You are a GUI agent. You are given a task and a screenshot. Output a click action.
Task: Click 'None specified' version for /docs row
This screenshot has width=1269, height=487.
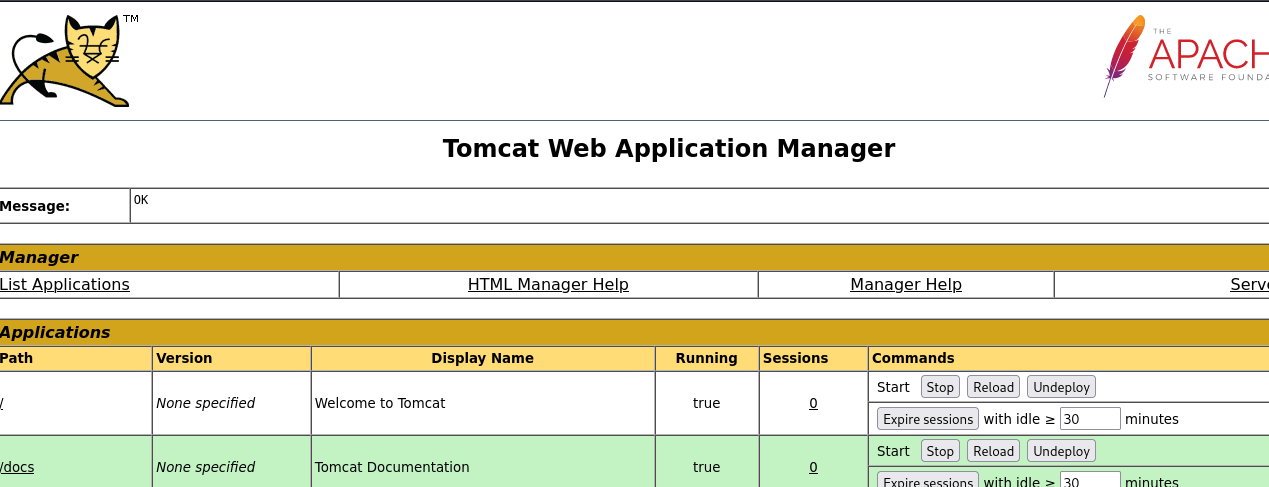(x=205, y=467)
